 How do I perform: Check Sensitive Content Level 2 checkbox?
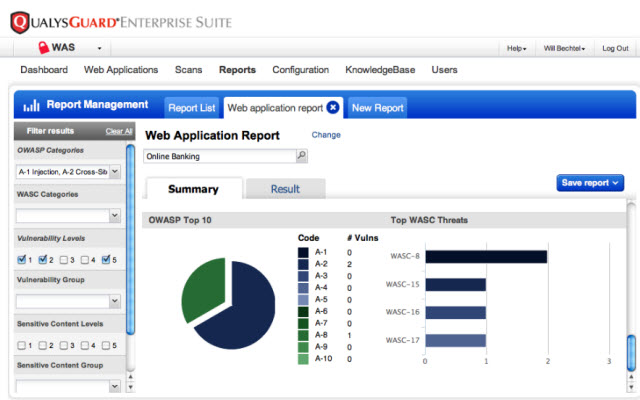click(42, 345)
